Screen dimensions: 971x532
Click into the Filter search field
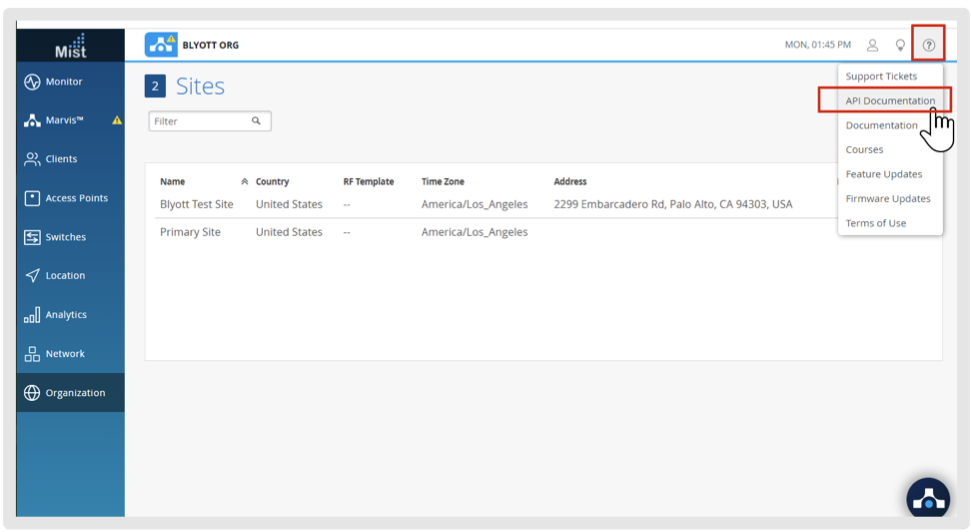[x=198, y=121]
